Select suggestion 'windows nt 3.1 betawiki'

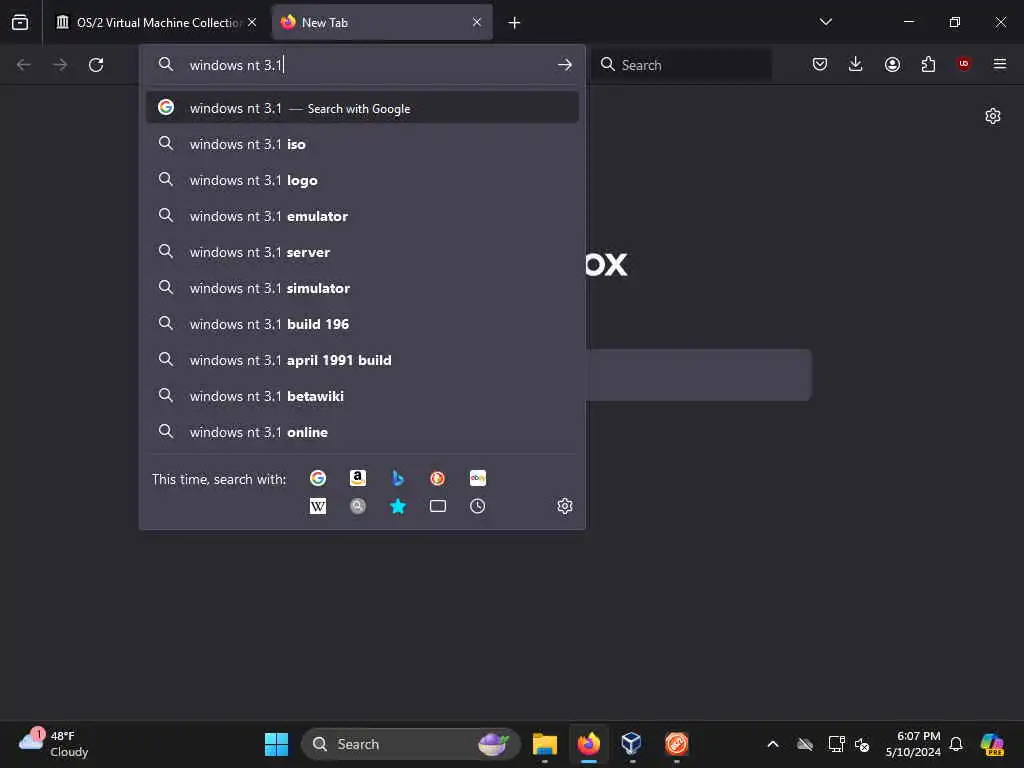click(x=362, y=395)
